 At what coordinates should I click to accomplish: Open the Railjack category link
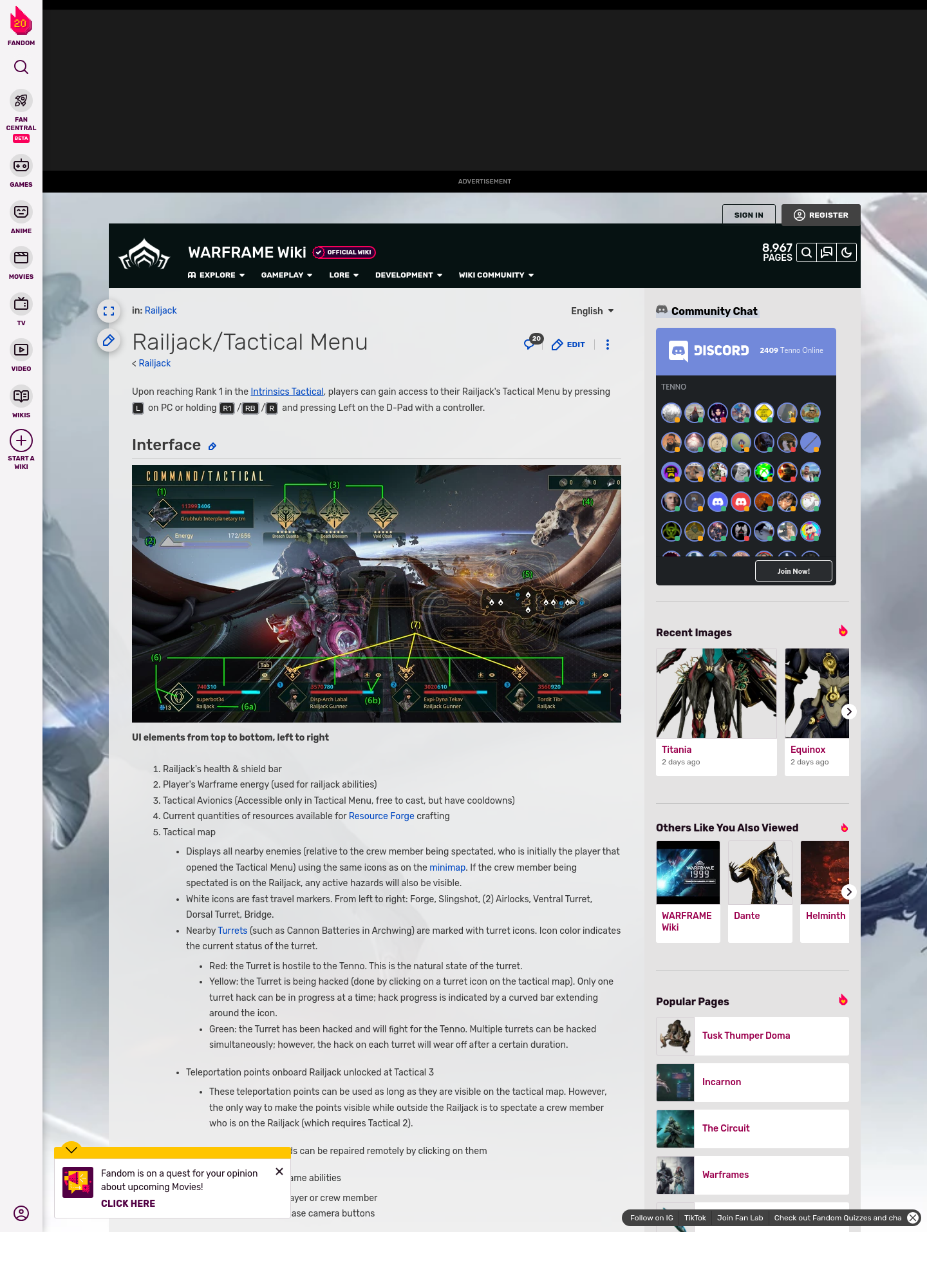[160, 310]
